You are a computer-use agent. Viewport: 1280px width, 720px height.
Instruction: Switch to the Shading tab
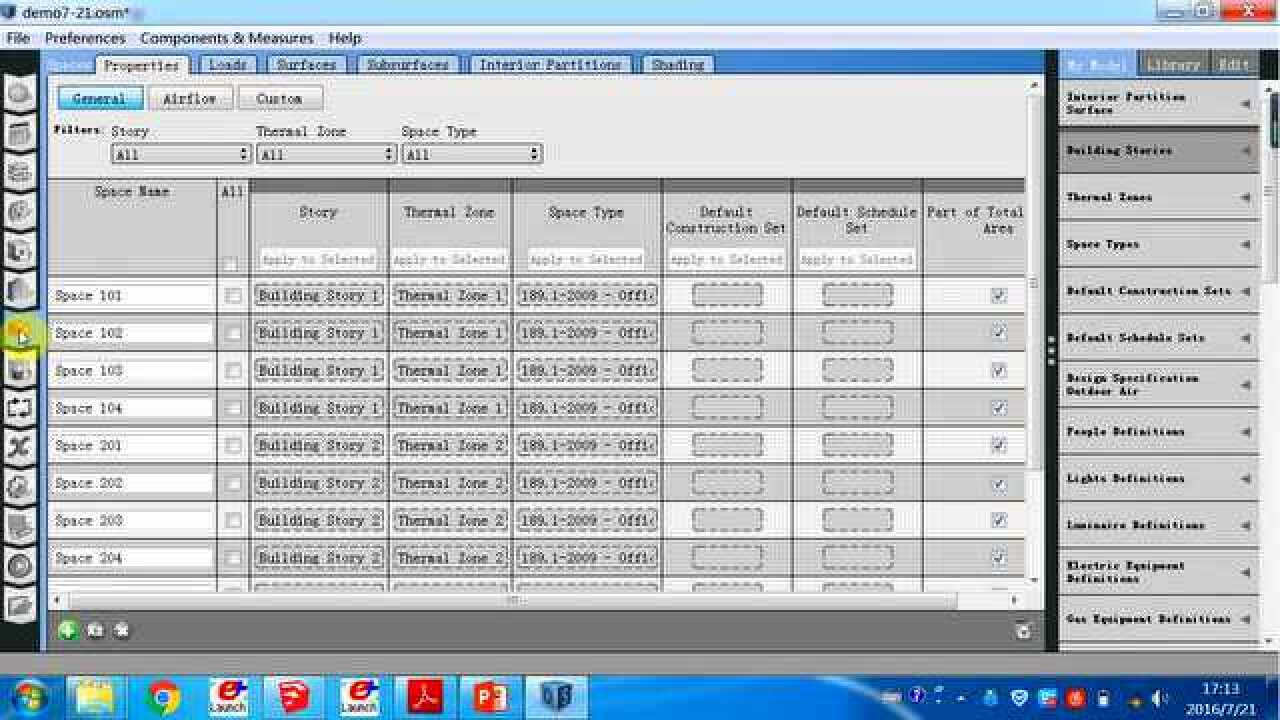678,64
